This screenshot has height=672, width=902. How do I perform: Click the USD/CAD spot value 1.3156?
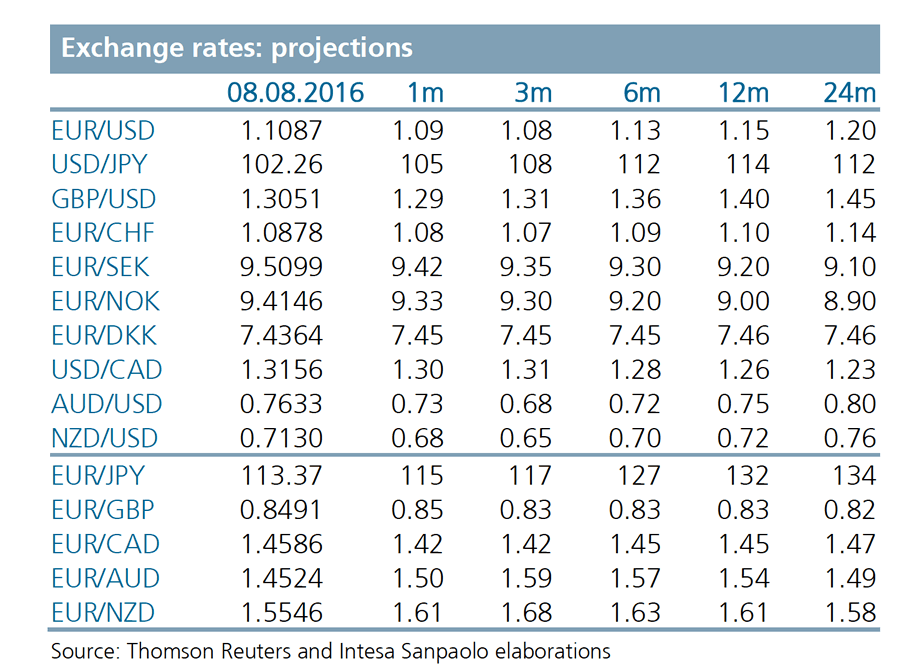pyautogui.click(x=282, y=369)
